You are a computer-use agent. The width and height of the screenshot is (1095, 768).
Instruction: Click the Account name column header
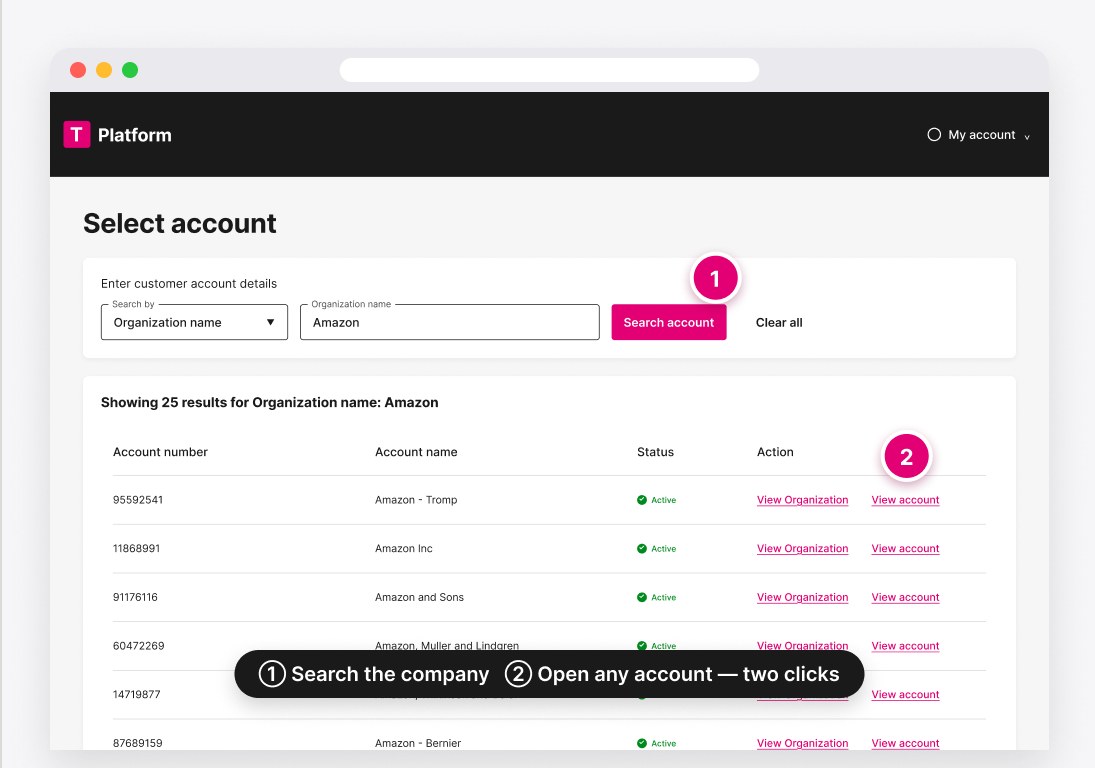point(416,452)
